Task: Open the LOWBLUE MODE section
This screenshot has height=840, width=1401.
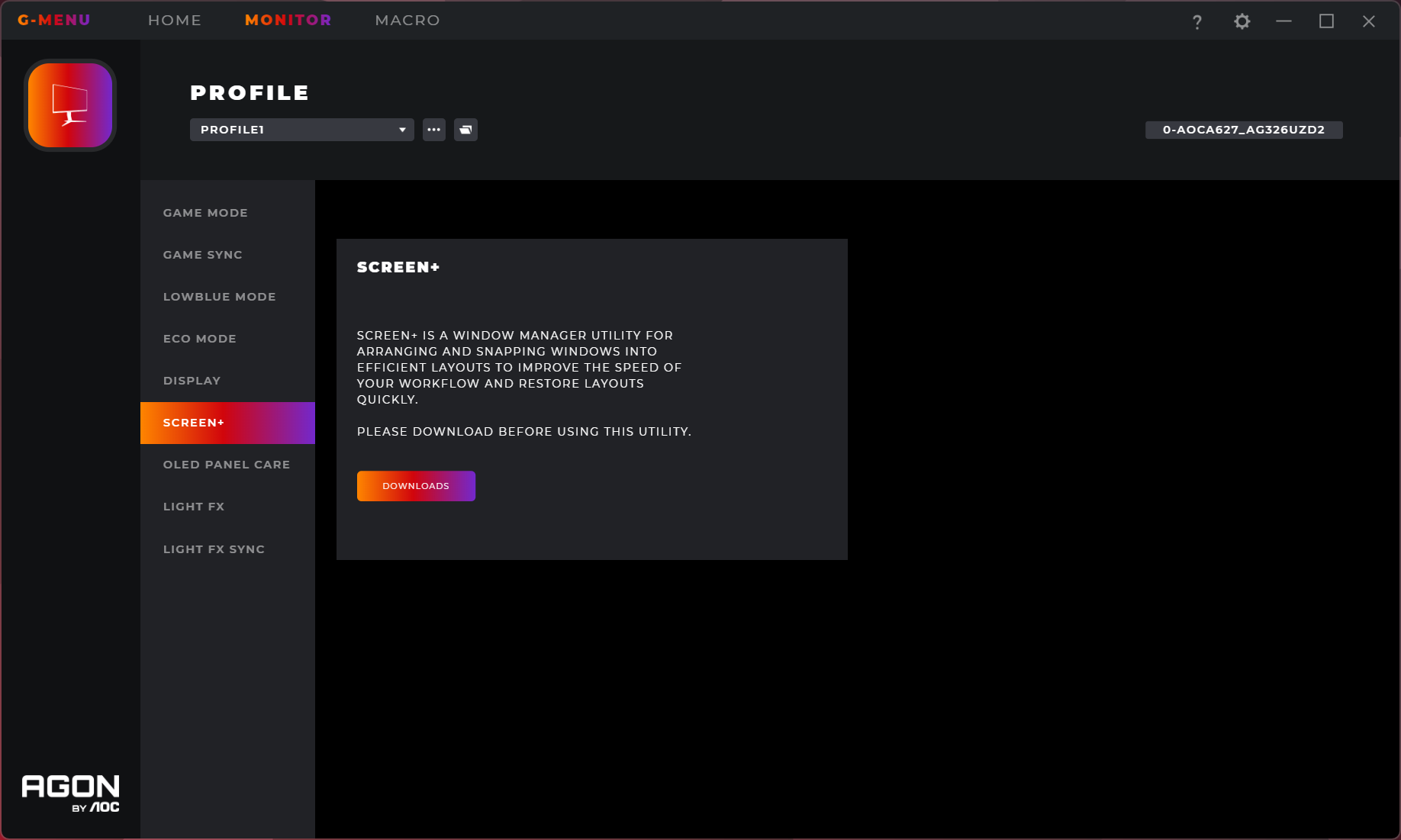Action: click(x=227, y=297)
